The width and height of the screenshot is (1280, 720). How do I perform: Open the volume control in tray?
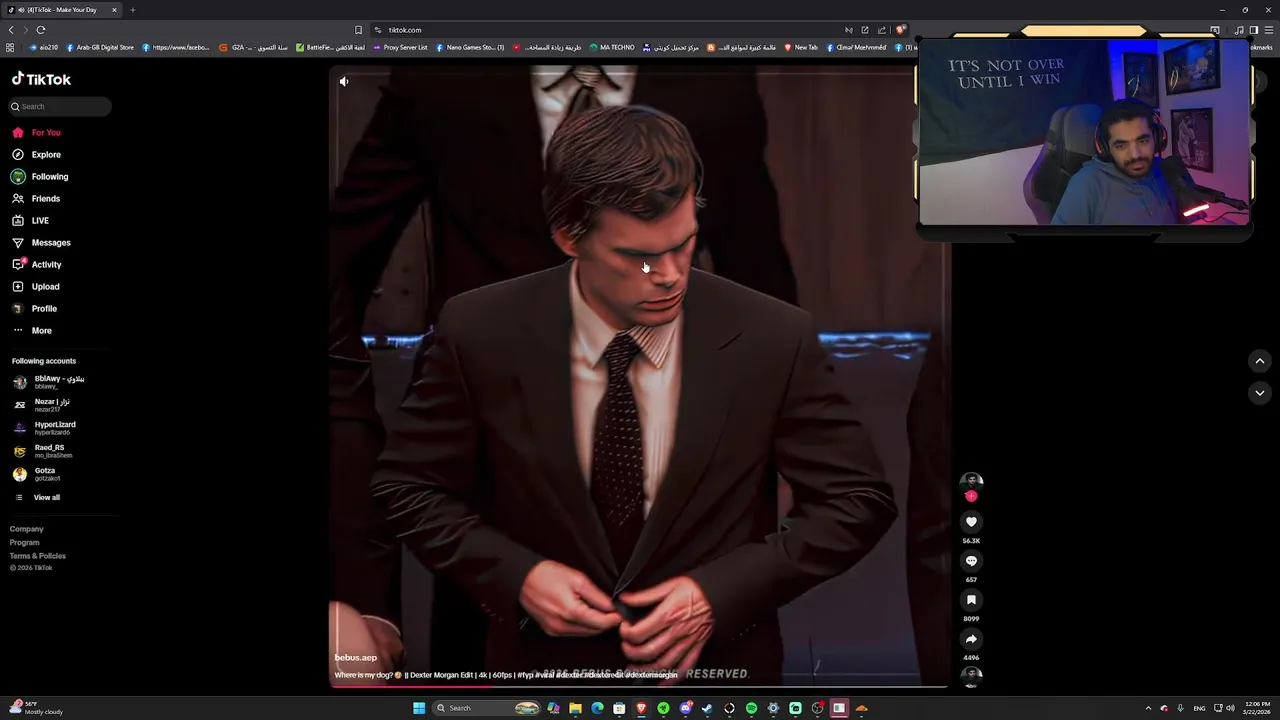tap(1230, 708)
